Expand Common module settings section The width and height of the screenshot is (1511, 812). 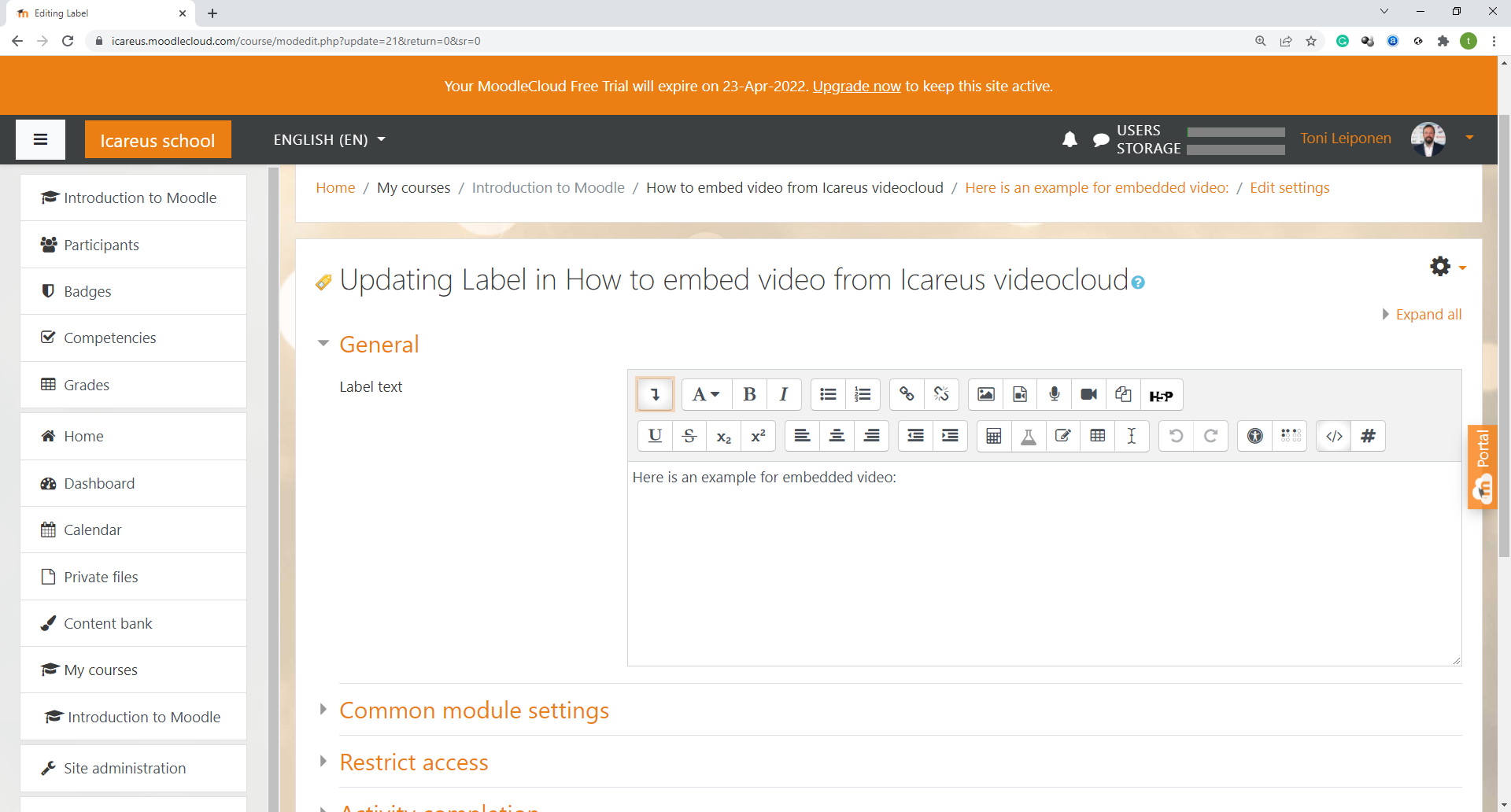tap(474, 710)
